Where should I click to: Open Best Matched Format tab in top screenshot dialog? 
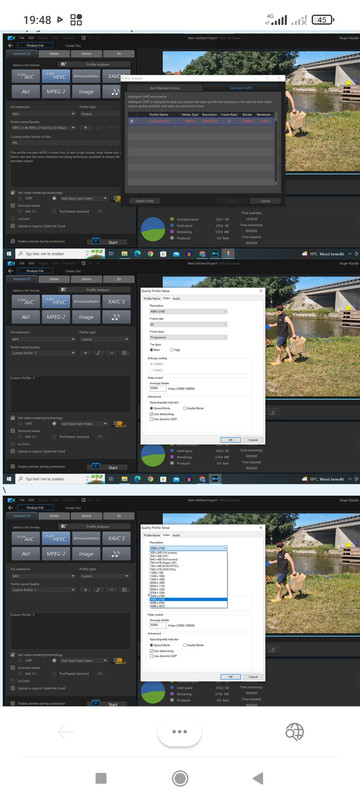165,88
